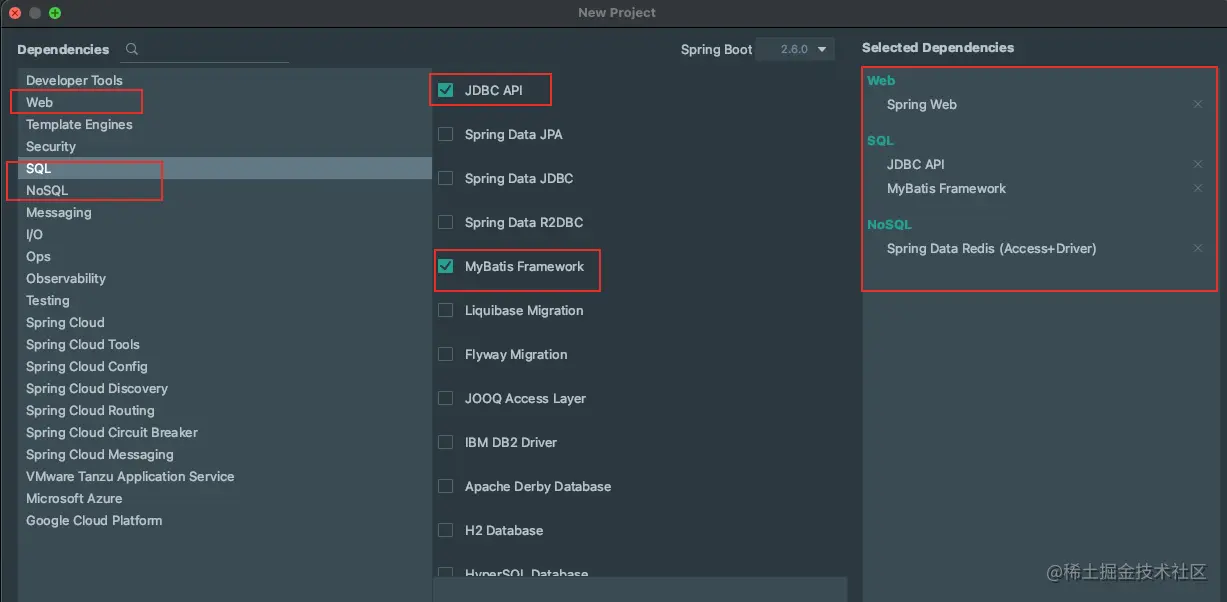The image size is (1227, 602).
Task: Enable the IBM DB2 Driver checkbox
Action: click(x=446, y=442)
